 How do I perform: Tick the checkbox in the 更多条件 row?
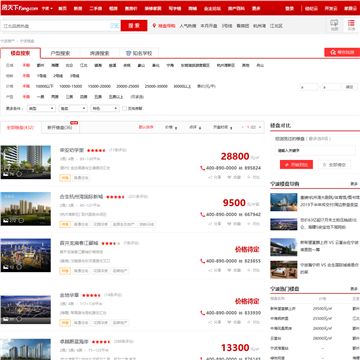[124, 108]
